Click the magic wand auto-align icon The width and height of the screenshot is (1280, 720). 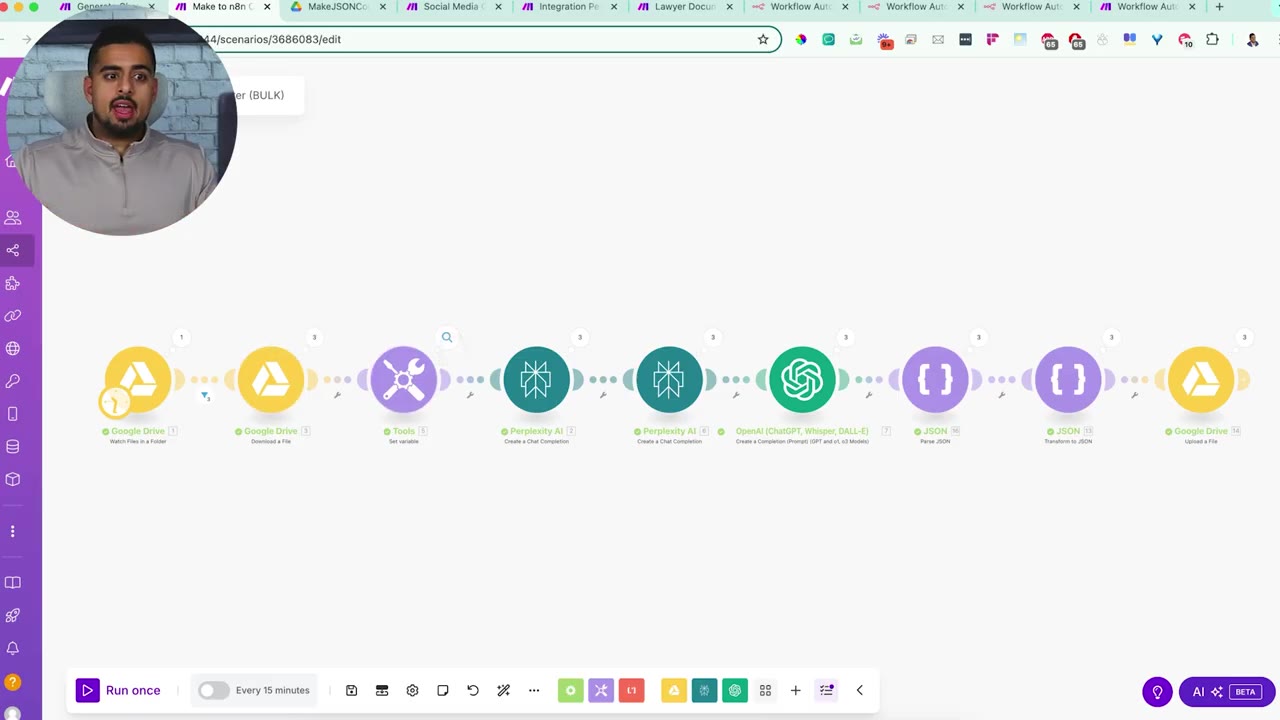point(503,690)
